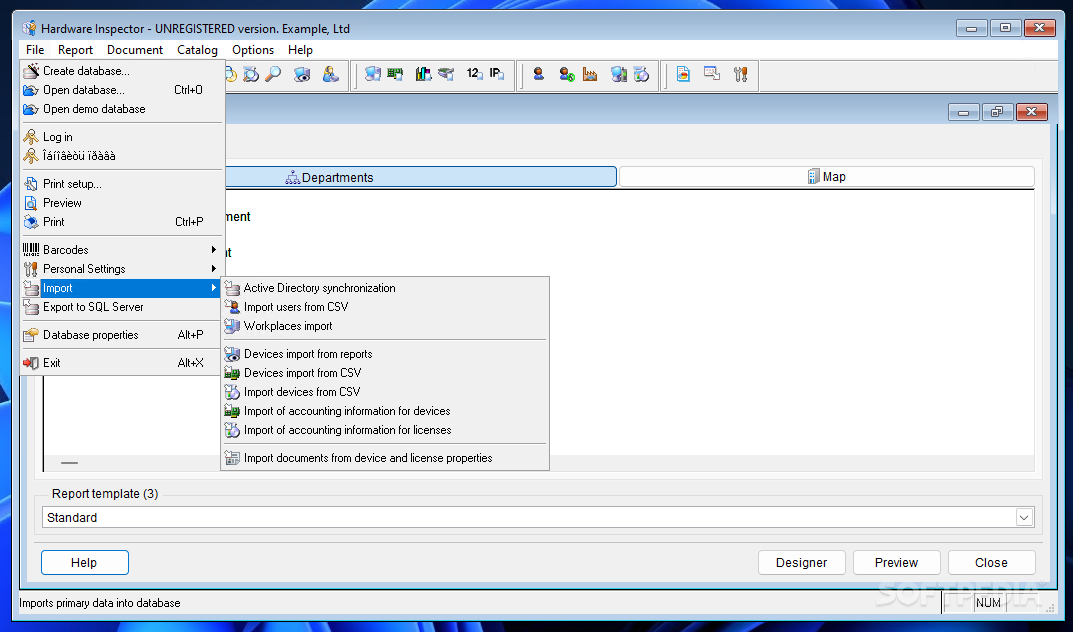The height and width of the screenshot is (632, 1073).
Task: Click the colored books toolbar icon
Action: (424, 74)
